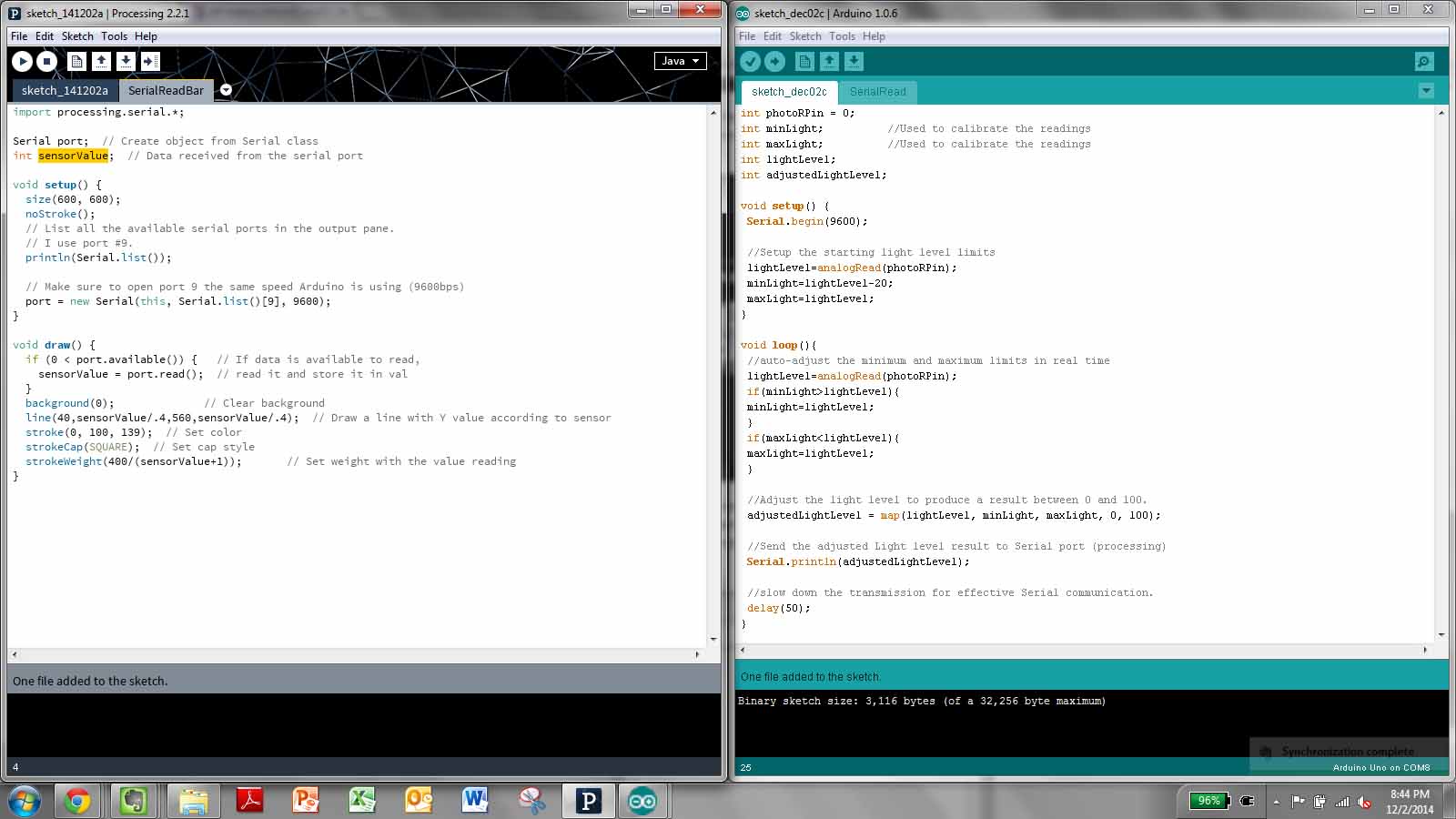Open the Java mode dropdown

coord(680,61)
